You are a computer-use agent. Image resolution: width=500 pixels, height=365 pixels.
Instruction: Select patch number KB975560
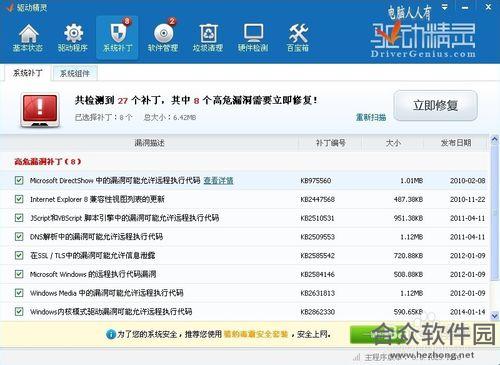click(x=316, y=181)
